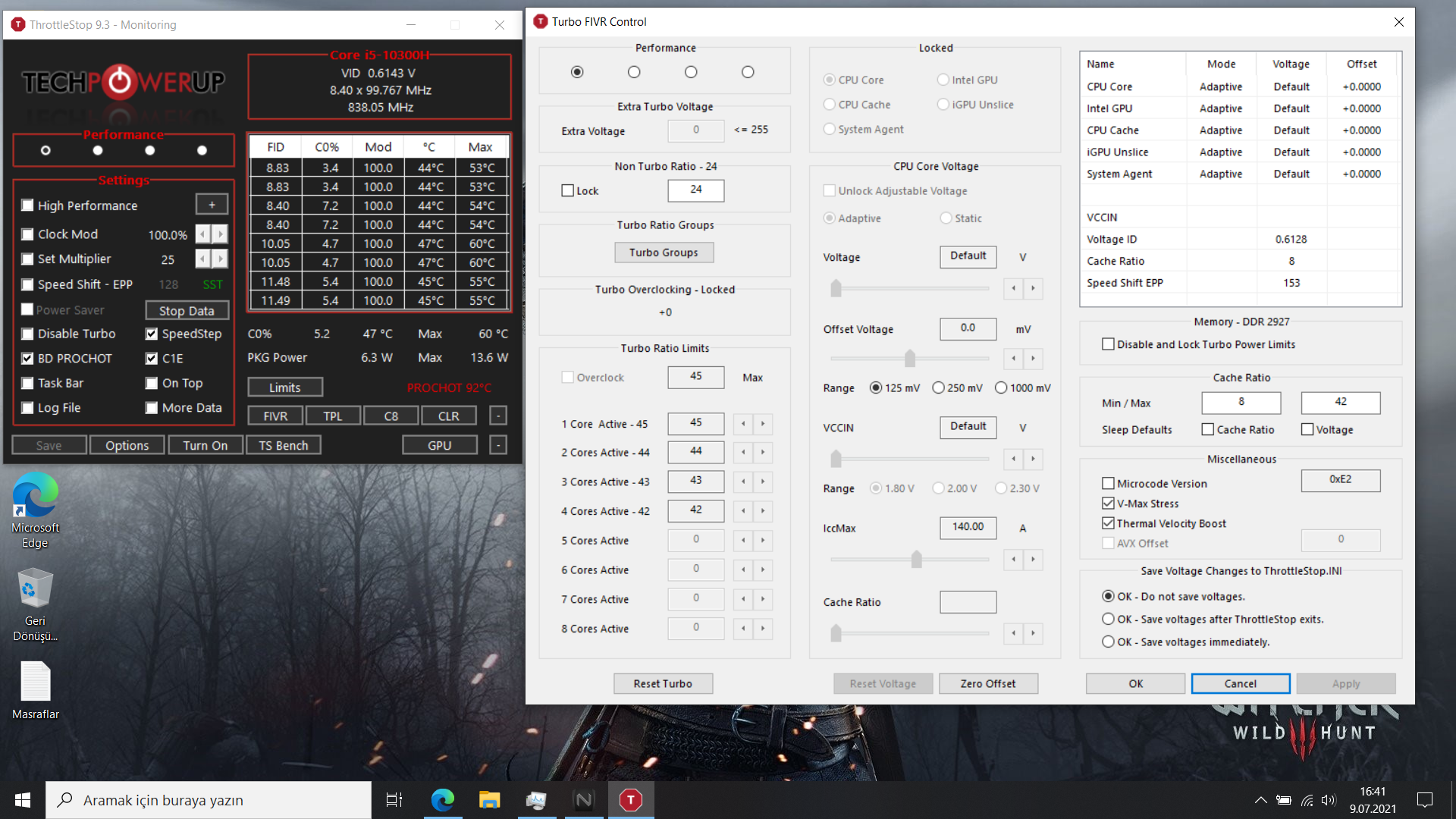This screenshot has width=1456, height=819.
Task: Click ThrottleStop icon in taskbar
Action: 630,800
